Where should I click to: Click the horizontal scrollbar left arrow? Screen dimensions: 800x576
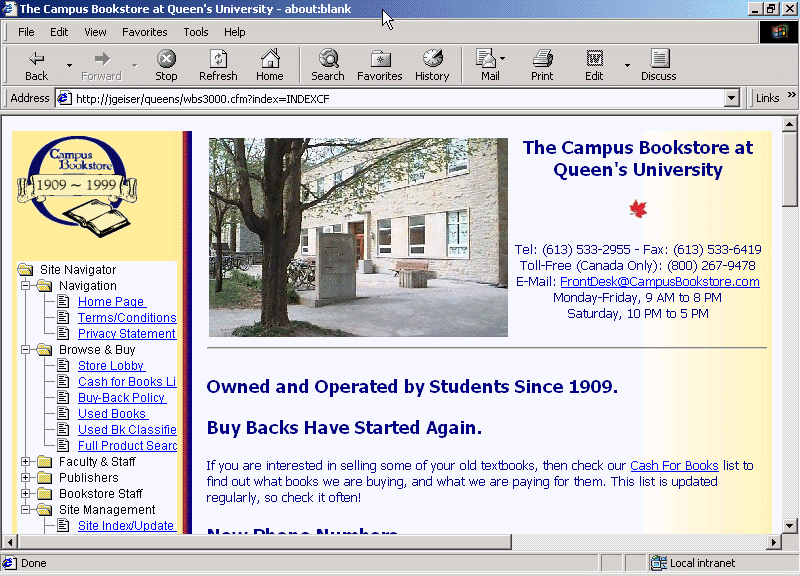point(10,542)
